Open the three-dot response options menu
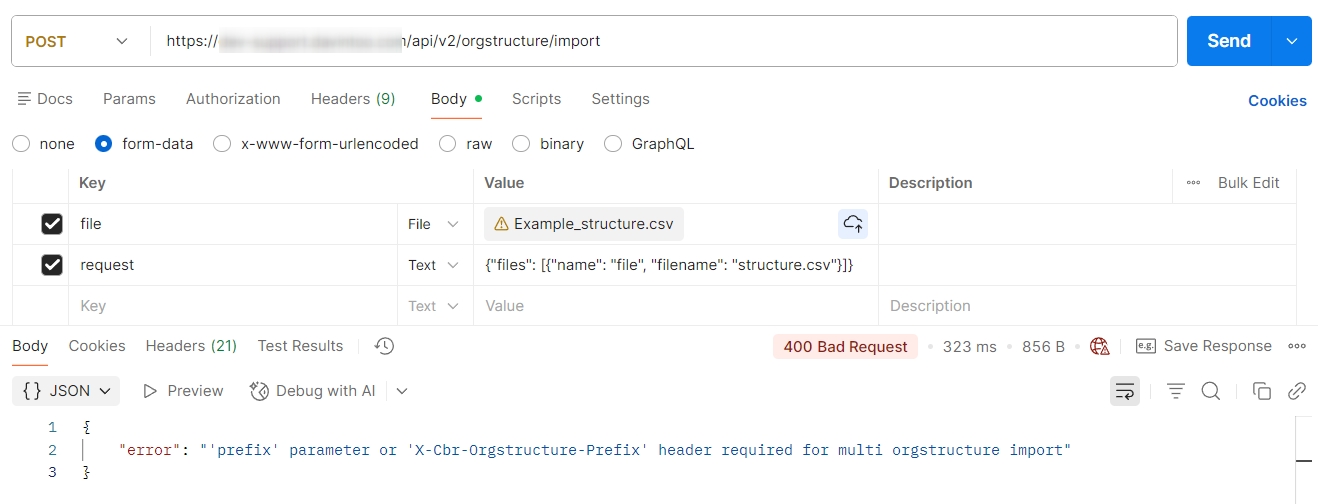The width and height of the screenshot is (1318, 504). tap(1297, 346)
